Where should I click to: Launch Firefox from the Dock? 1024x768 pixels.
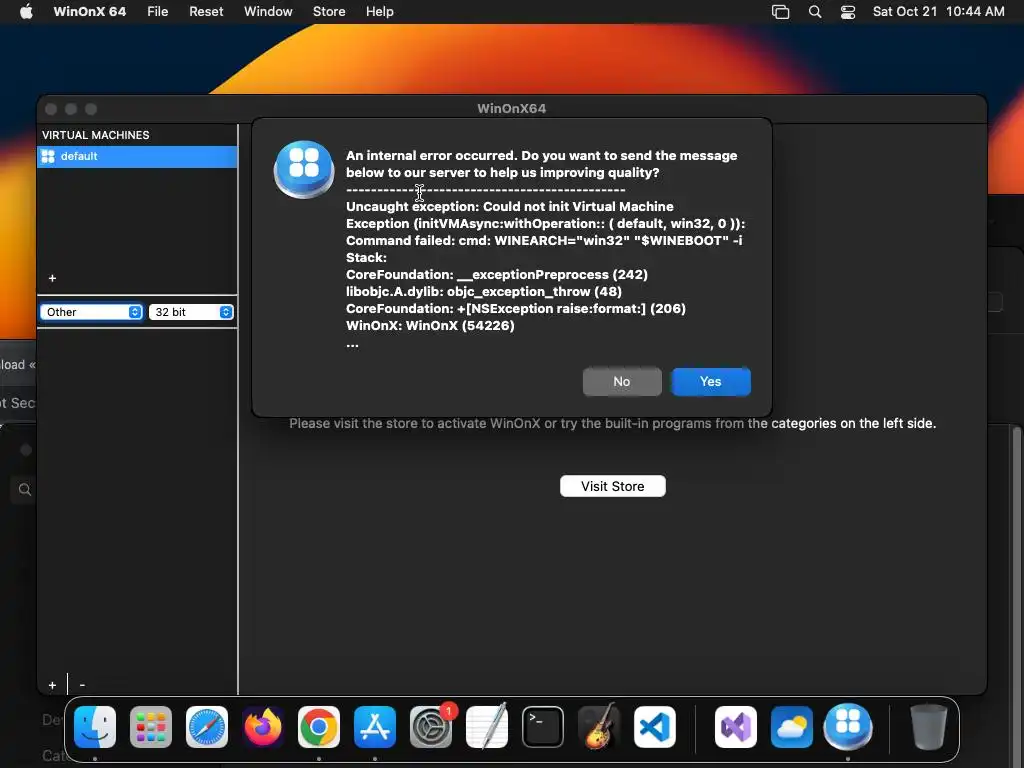[x=263, y=727]
